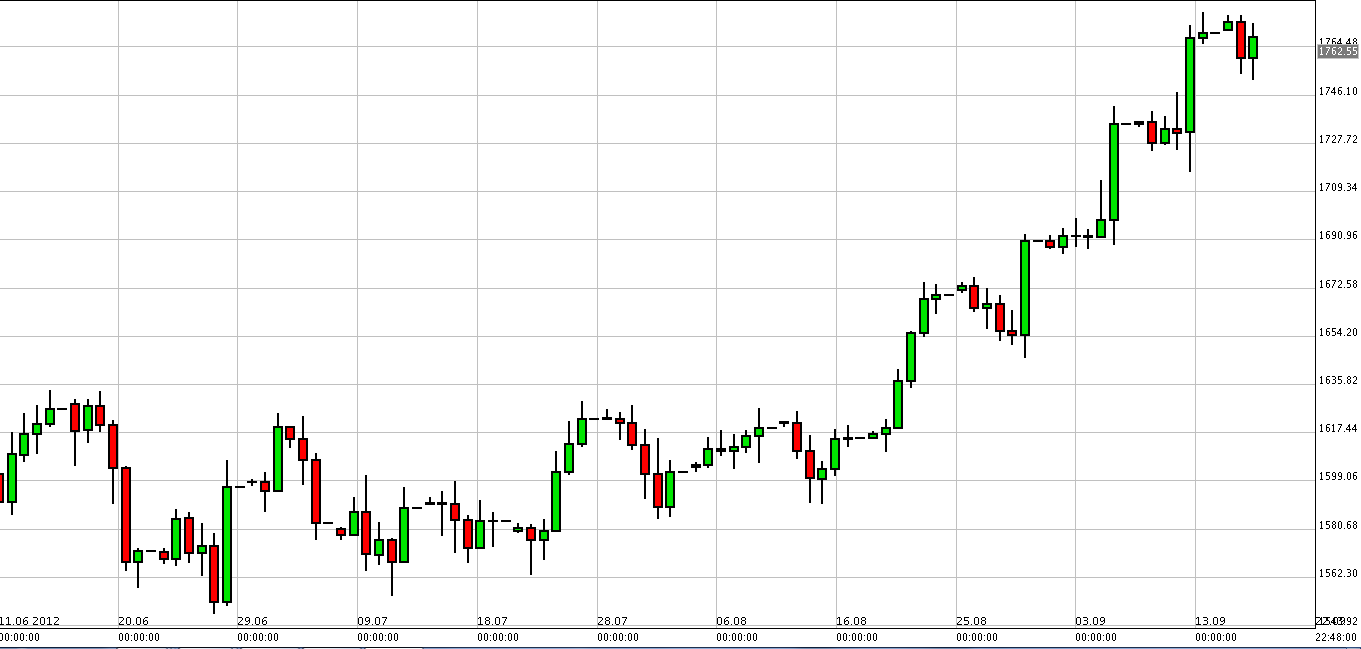Screen dimensions: 1361x649
Task: Select the large red candle near 20.06
Action: tap(128, 515)
